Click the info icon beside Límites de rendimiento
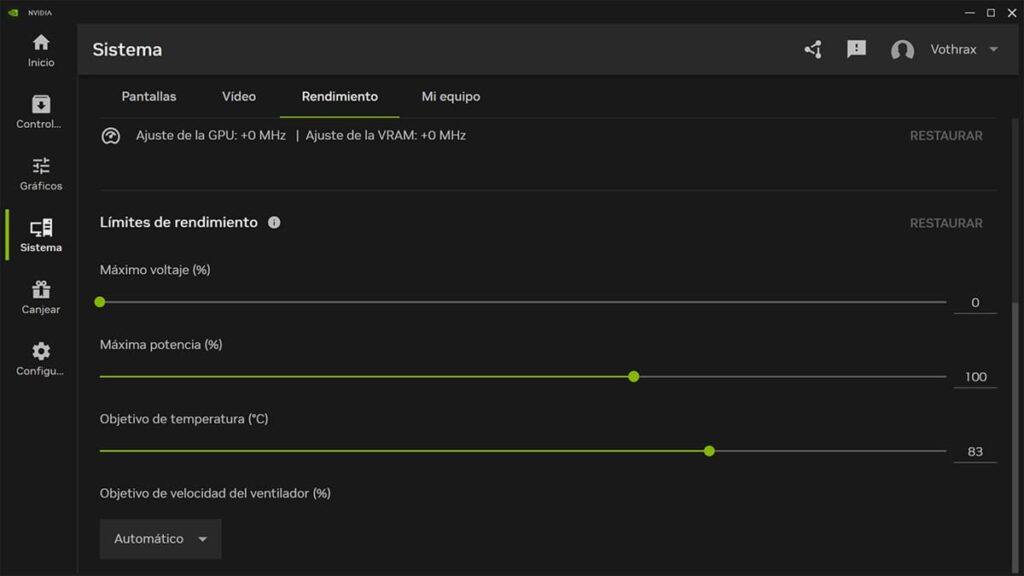This screenshot has height=576, width=1024. tap(274, 223)
